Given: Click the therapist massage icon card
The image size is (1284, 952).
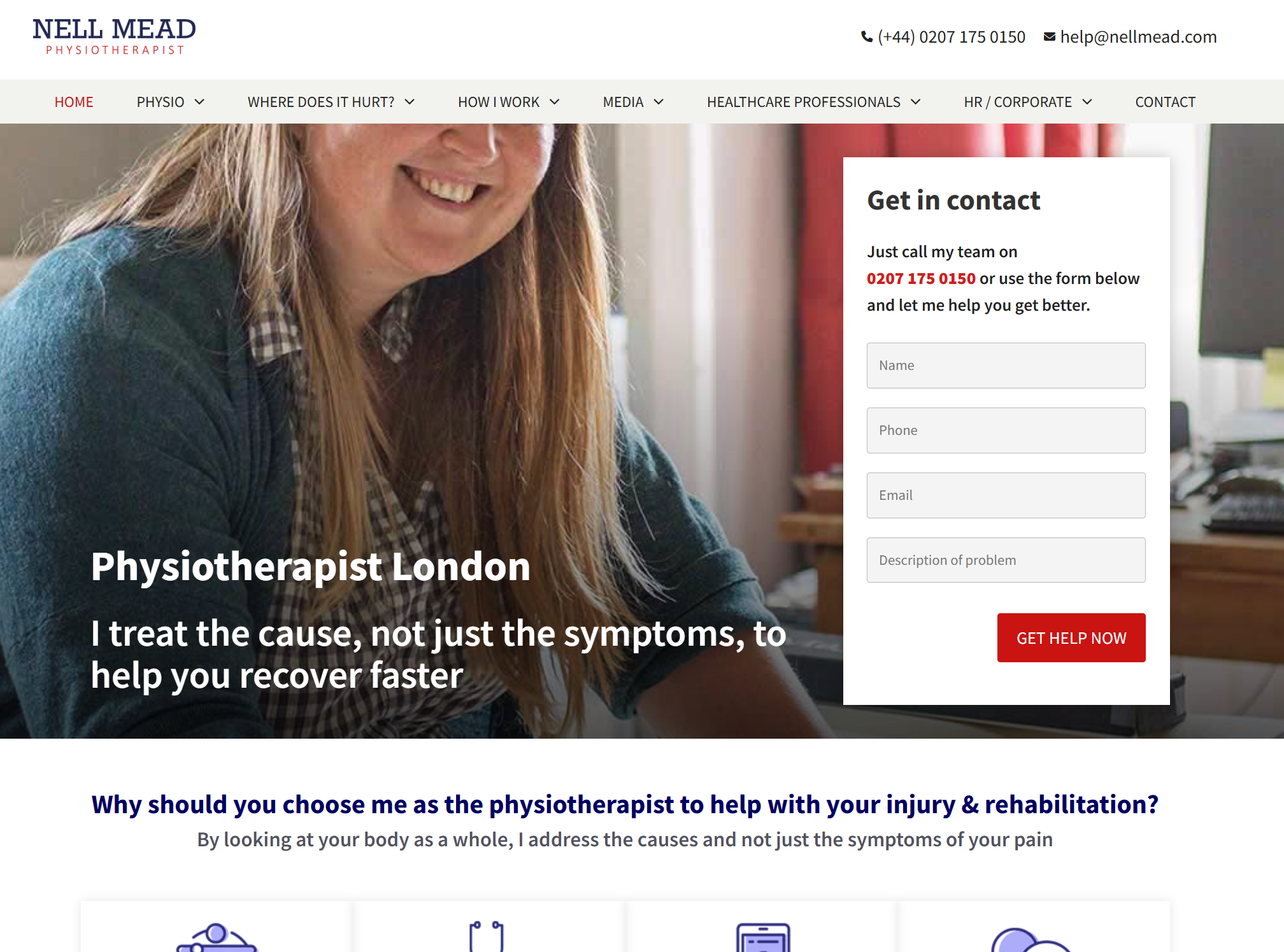Looking at the screenshot, I should pos(216,927).
